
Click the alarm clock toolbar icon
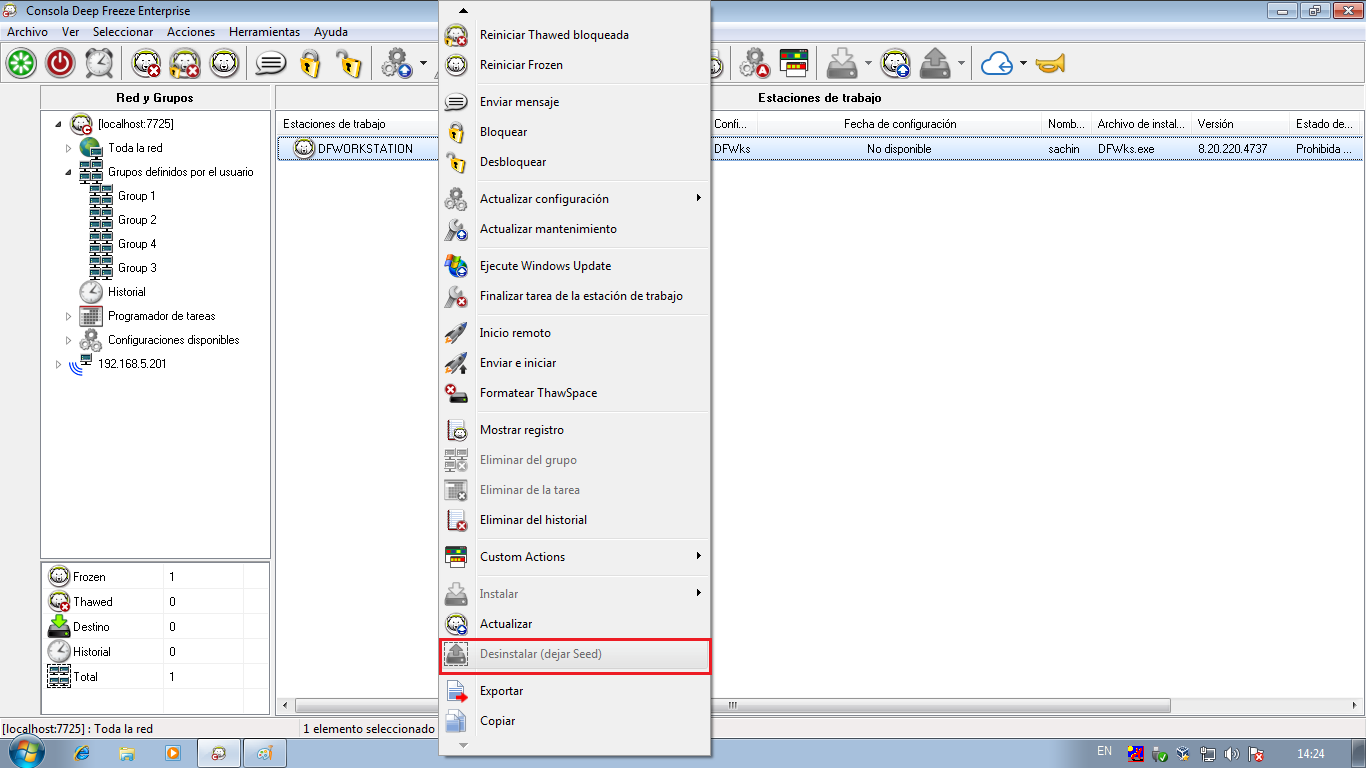coord(99,63)
